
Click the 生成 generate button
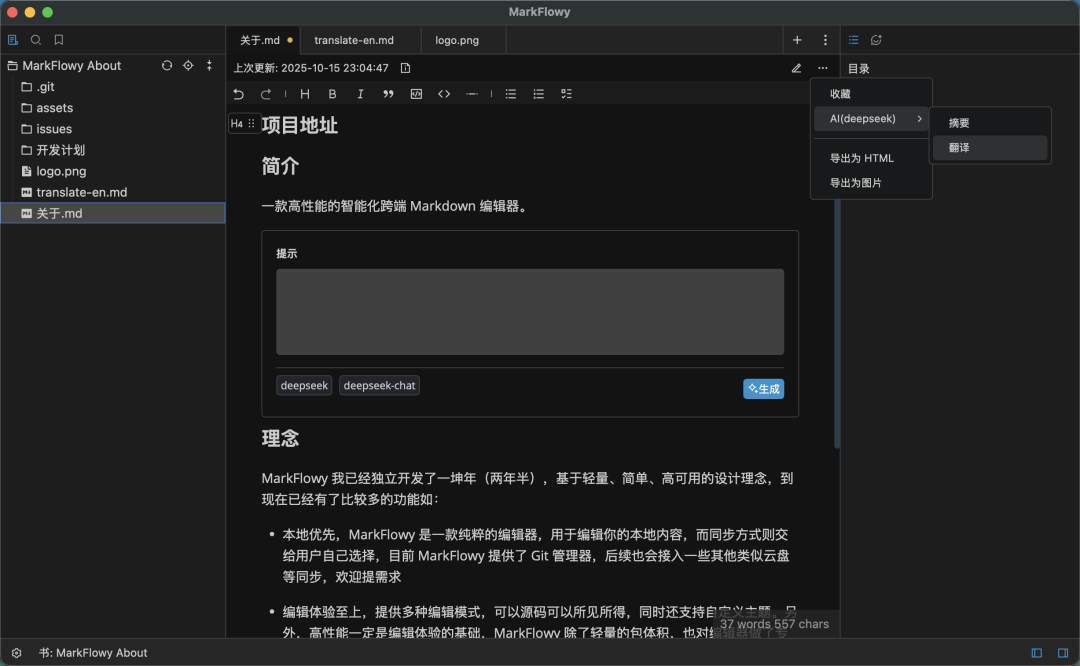(763, 389)
